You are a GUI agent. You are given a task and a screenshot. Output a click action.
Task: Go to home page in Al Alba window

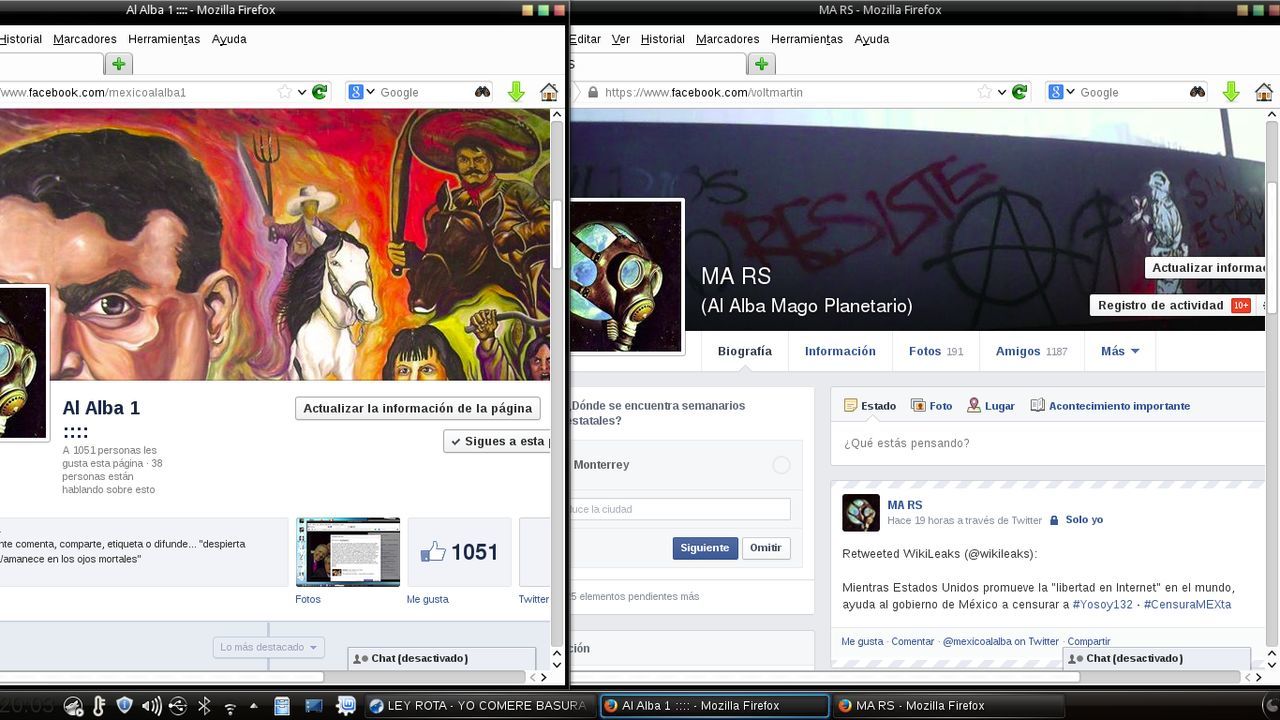pos(548,92)
